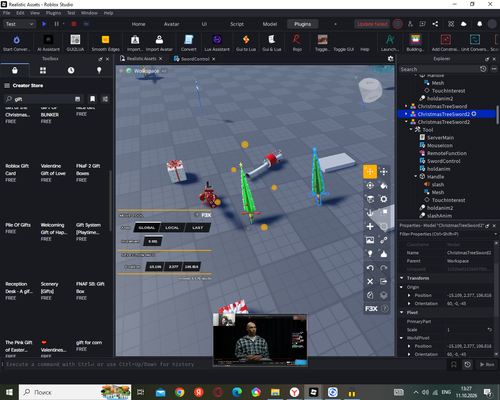Start playtest with the blue Play button
The image size is (500, 400).
coord(44,24)
